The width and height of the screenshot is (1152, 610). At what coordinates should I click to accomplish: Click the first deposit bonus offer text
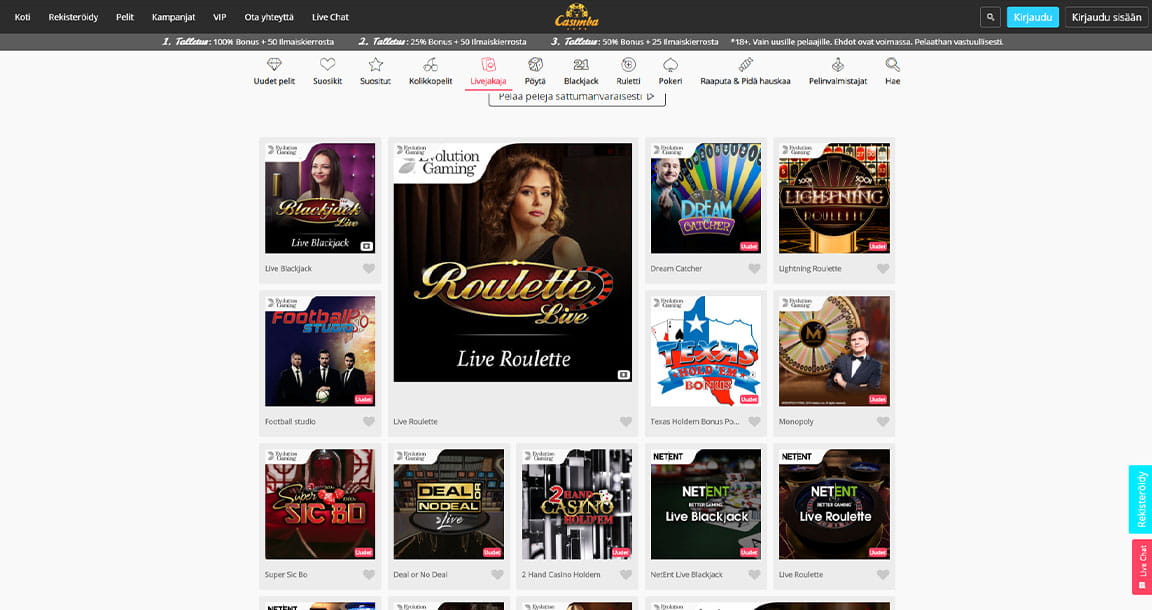[248, 42]
